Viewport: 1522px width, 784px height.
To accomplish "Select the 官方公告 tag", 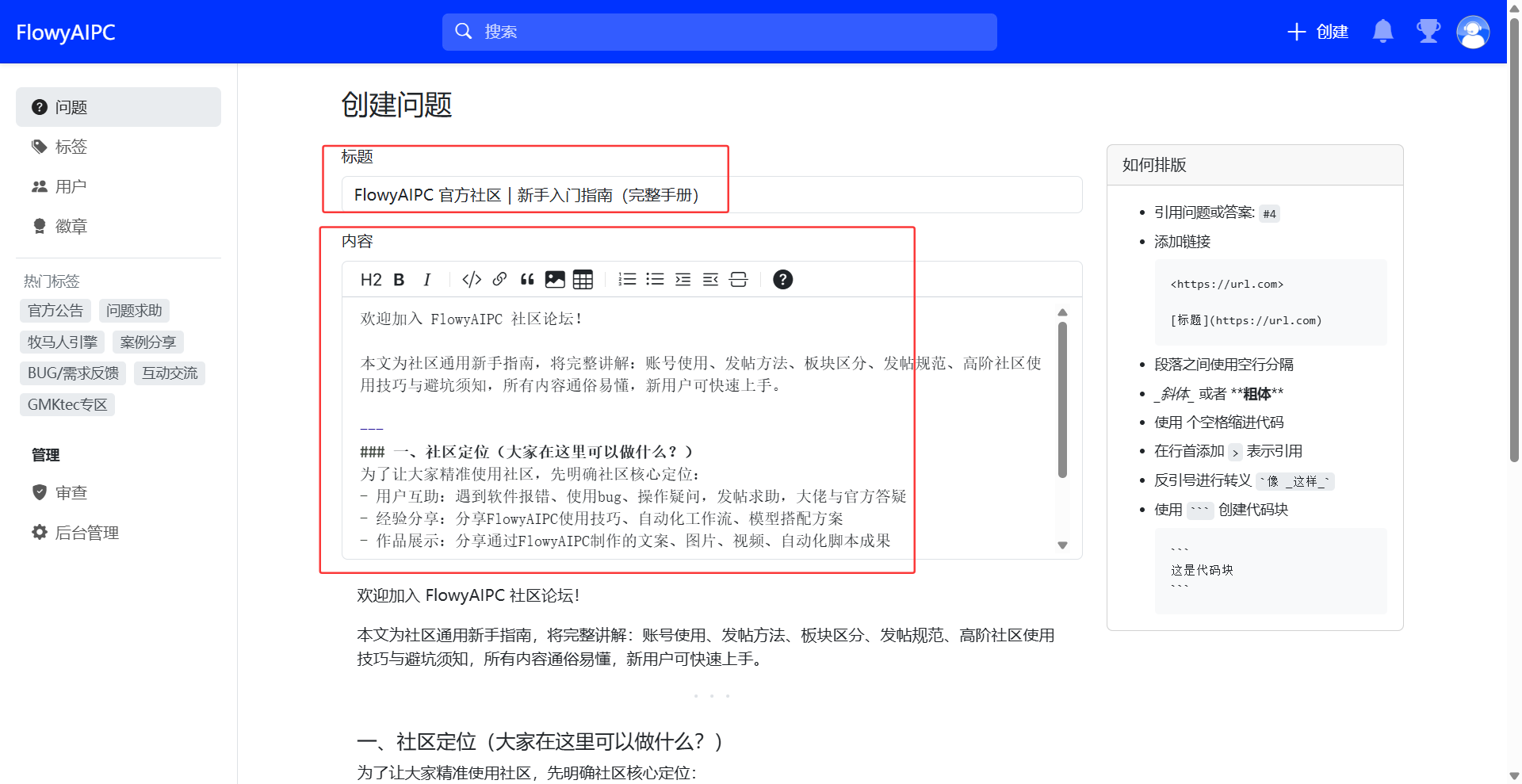I will (55, 311).
